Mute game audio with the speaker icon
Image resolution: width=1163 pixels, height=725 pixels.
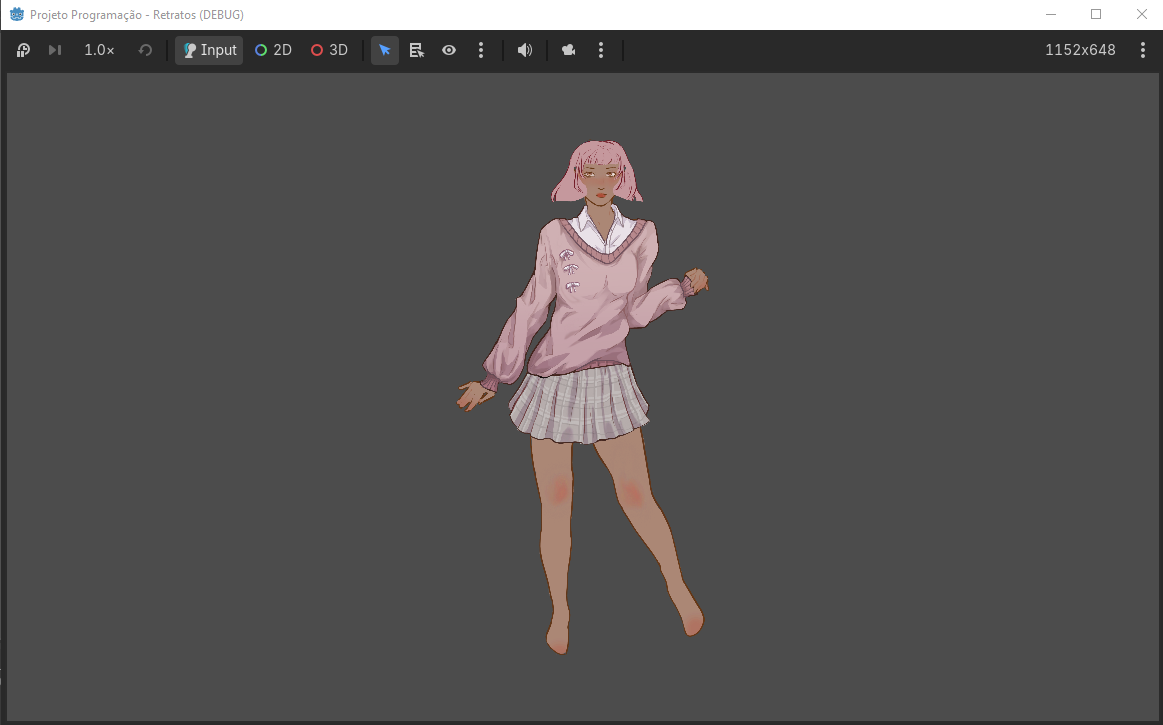(524, 50)
